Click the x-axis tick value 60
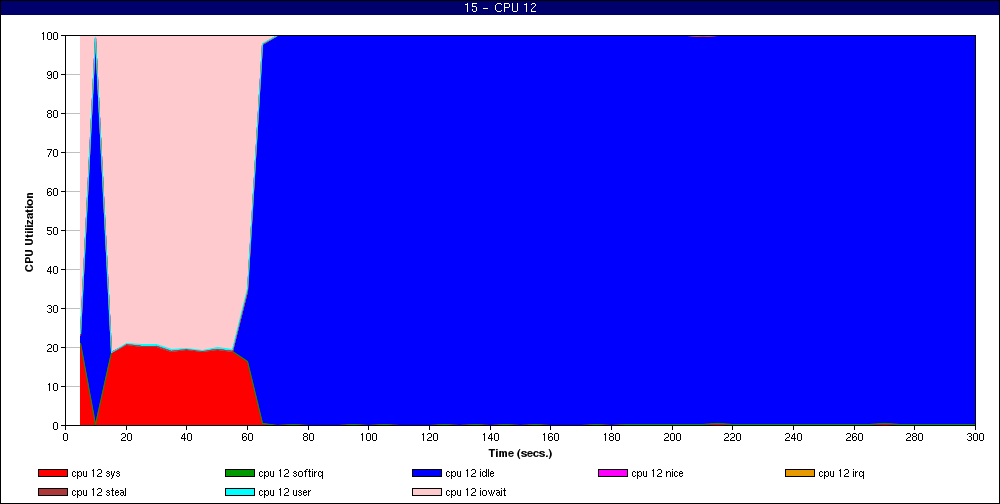 pos(247,438)
